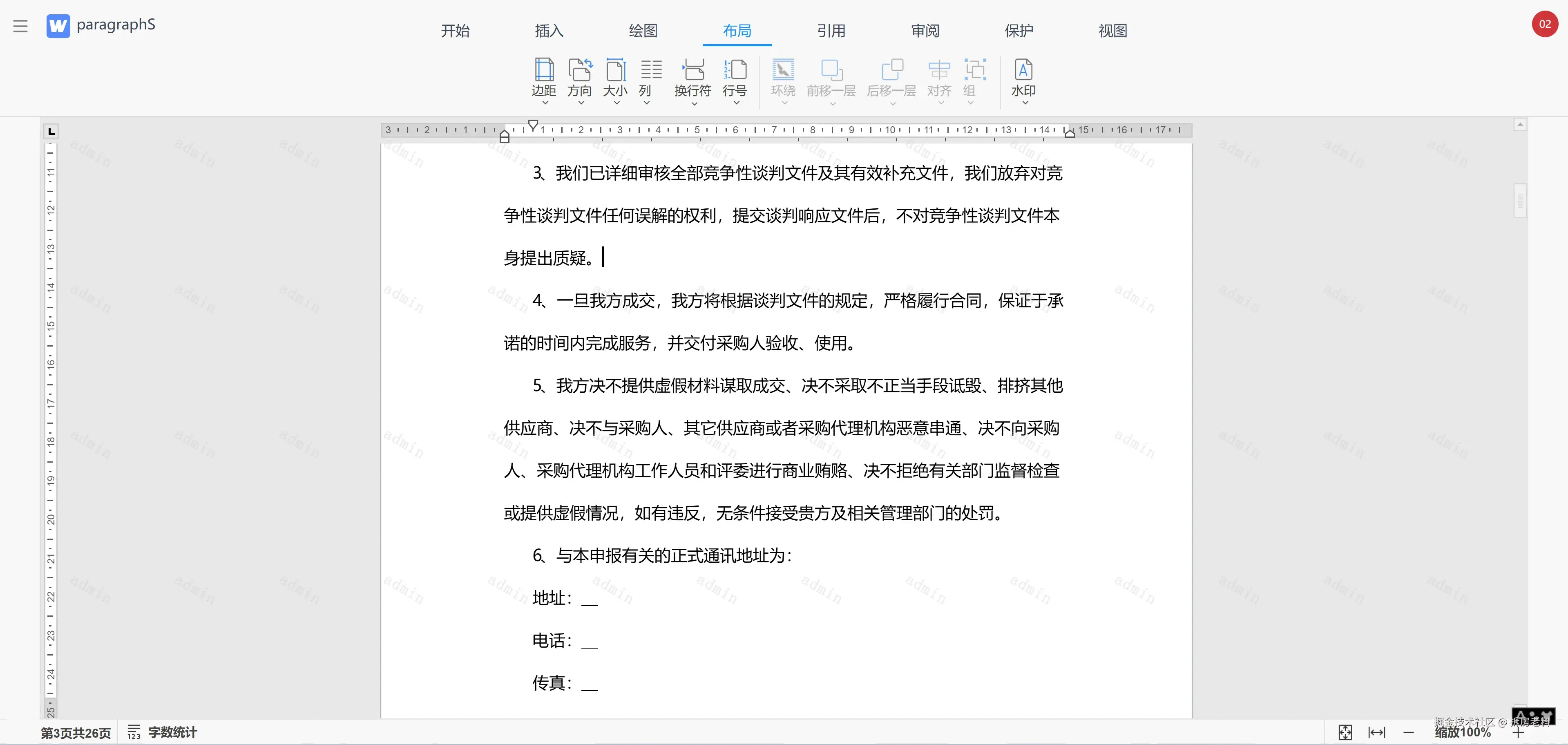The width and height of the screenshot is (1568, 745).
Task: Open the hamburger menu icon
Action: [x=21, y=26]
